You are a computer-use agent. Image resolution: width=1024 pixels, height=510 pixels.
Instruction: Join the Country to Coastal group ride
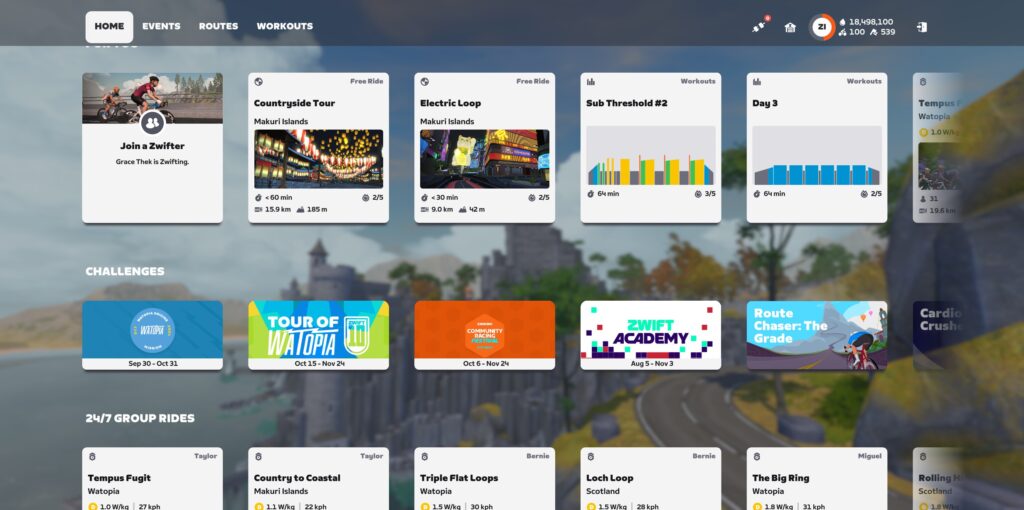[319, 479]
